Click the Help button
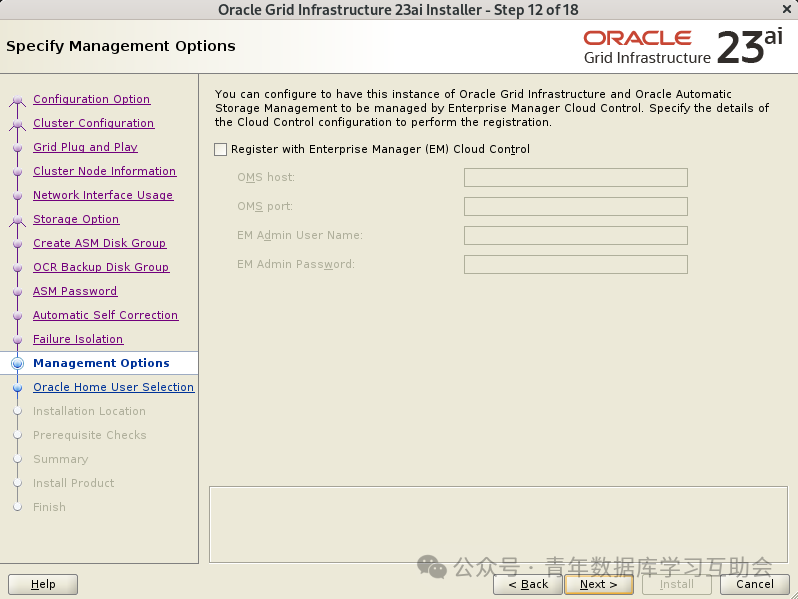Viewport: 798px width, 599px height. [43, 584]
